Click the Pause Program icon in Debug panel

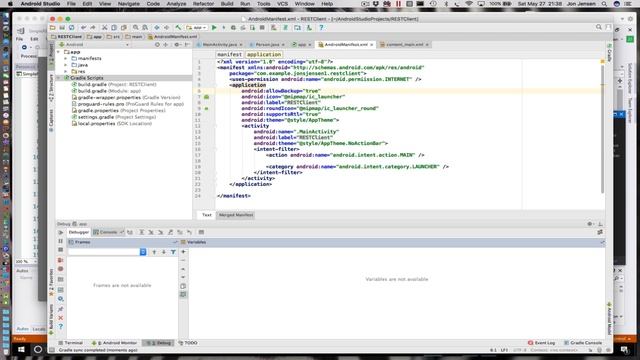[x=60, y=242]
